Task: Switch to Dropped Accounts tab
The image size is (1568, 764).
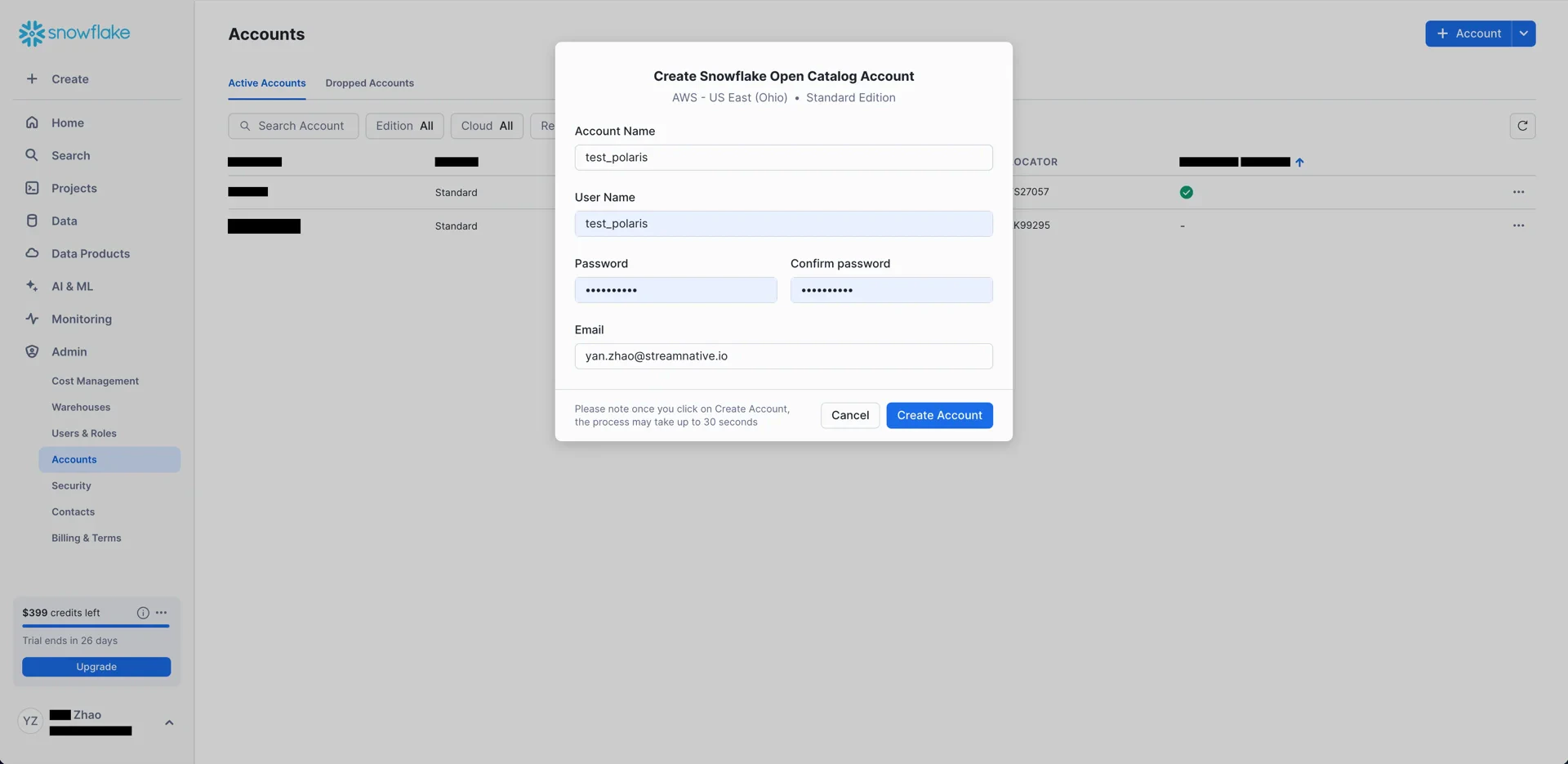Action: [x=369, y=83]
